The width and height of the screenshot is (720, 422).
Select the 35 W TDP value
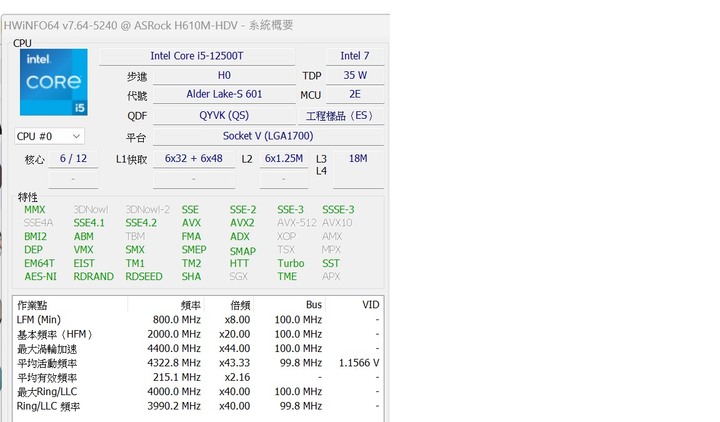pos(355,75)
